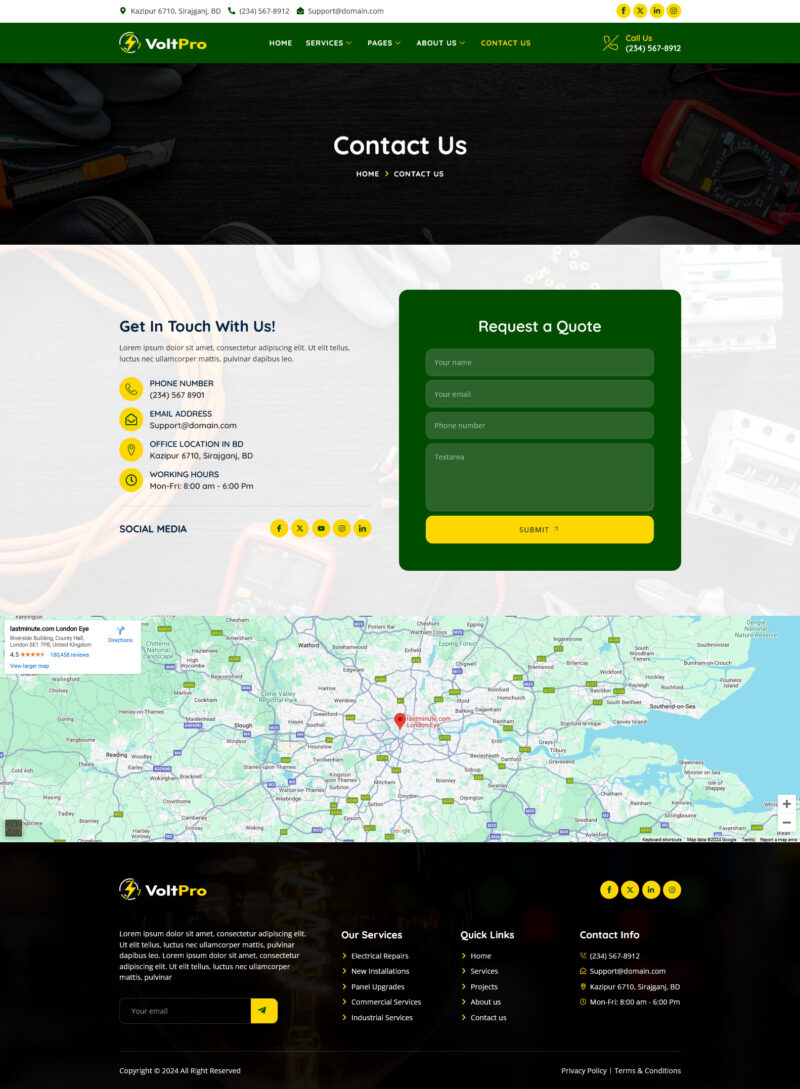
Task: Click footer phone (234) 567-8912
Action: coord(615,956)
